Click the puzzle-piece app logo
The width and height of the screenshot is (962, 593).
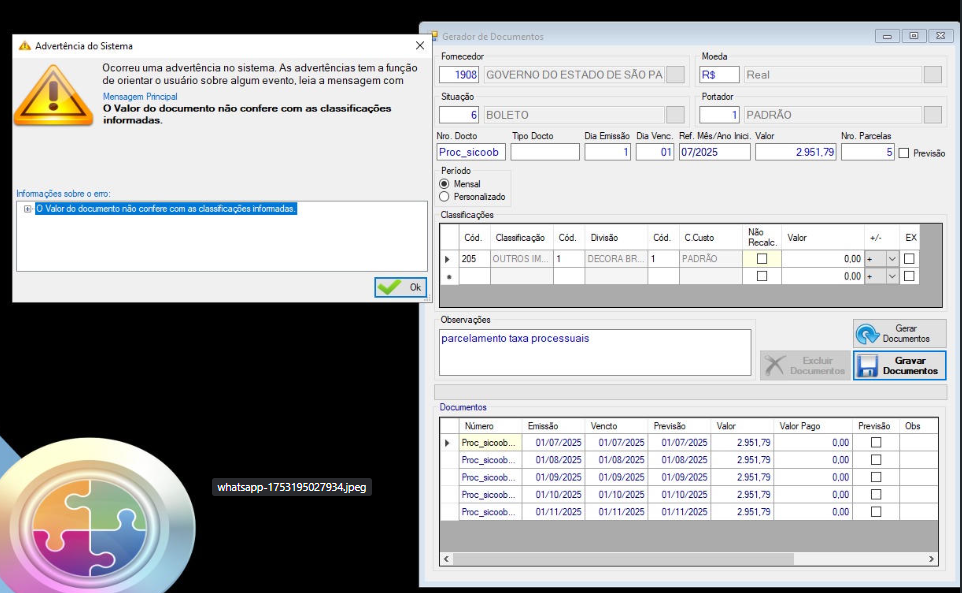pyautogui.click(x=90, y=525)
